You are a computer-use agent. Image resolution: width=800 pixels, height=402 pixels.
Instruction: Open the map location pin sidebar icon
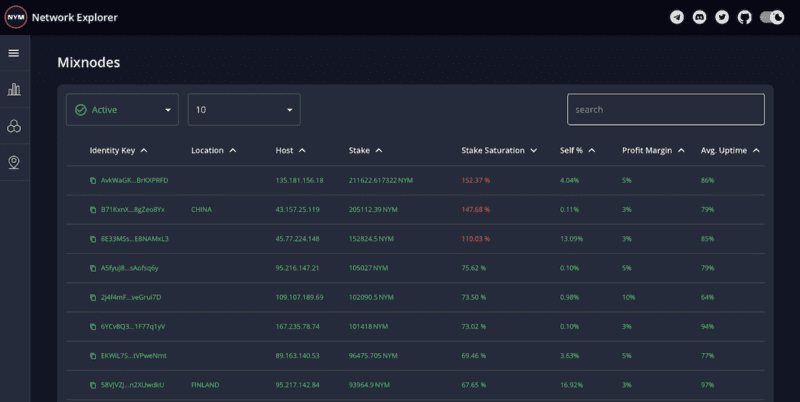coord(14,162)
